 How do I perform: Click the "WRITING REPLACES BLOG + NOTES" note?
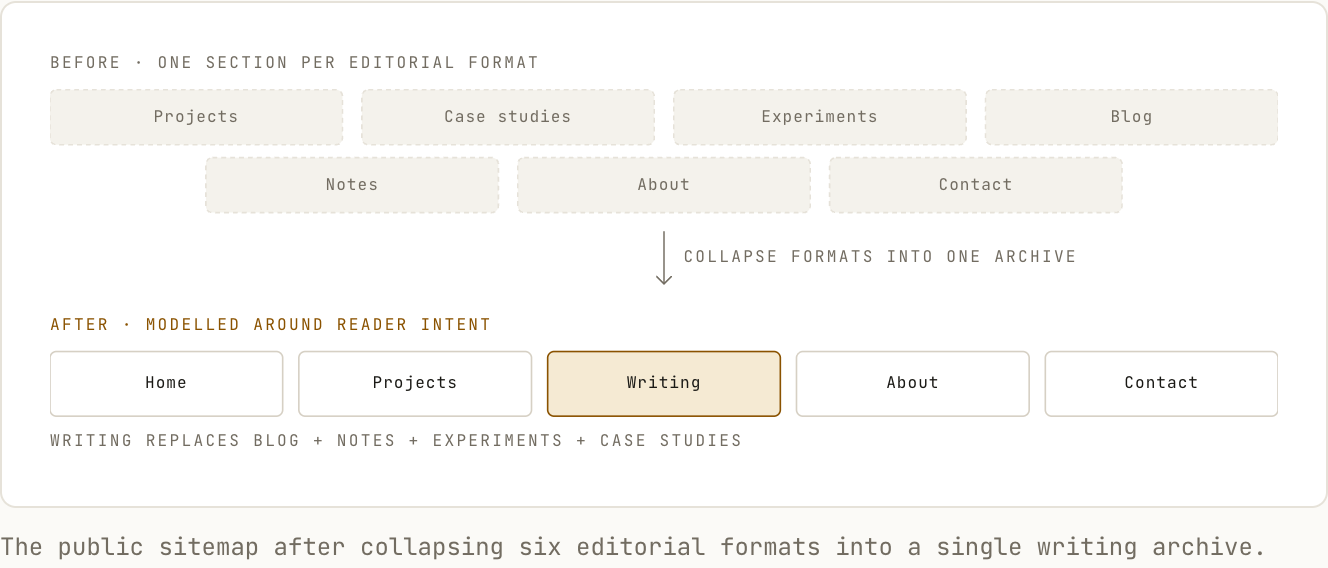[x=396, y=441]
